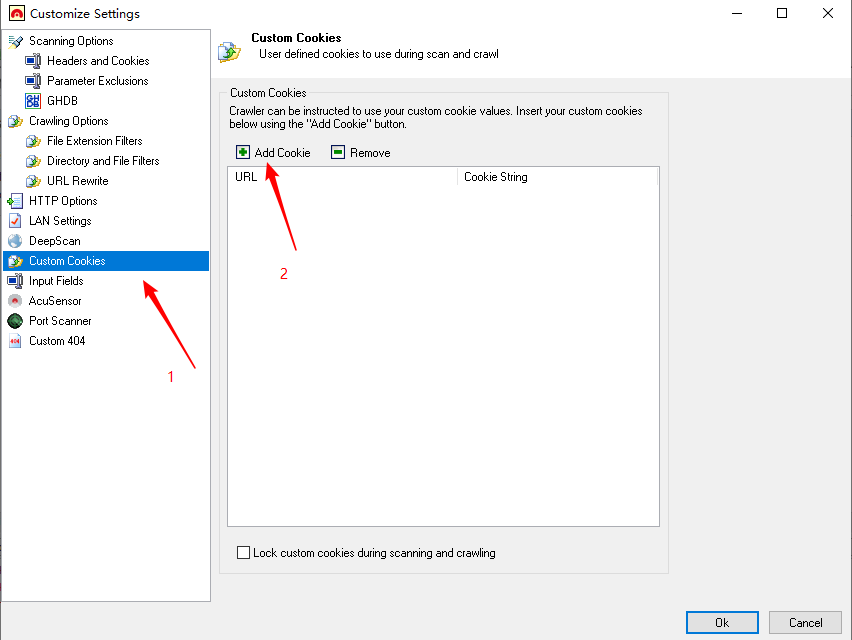Image resolution: width=852 pixels, height=640 pixels.
Task: Open Input Fields settings page
Action: tap(56, 281)
